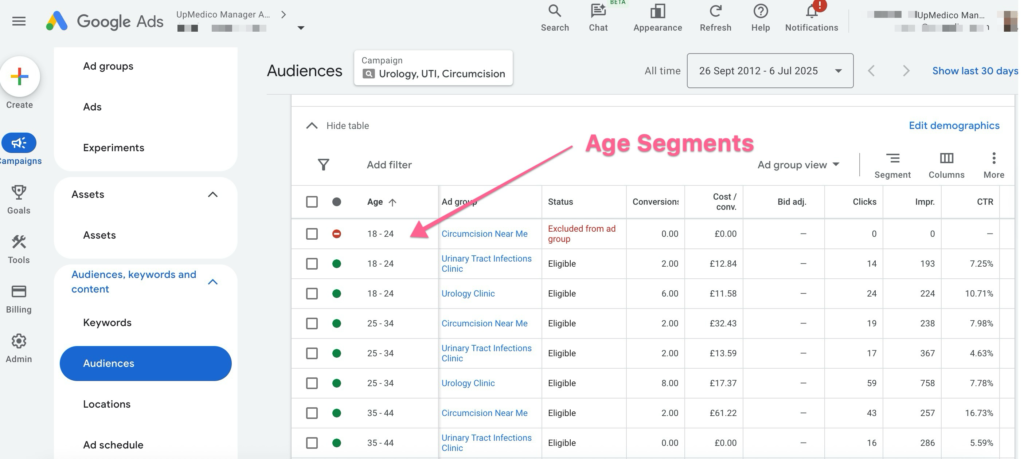Open Ads in the sidebar
Screen dimensions: 1024x459
[x=92, y=107]
